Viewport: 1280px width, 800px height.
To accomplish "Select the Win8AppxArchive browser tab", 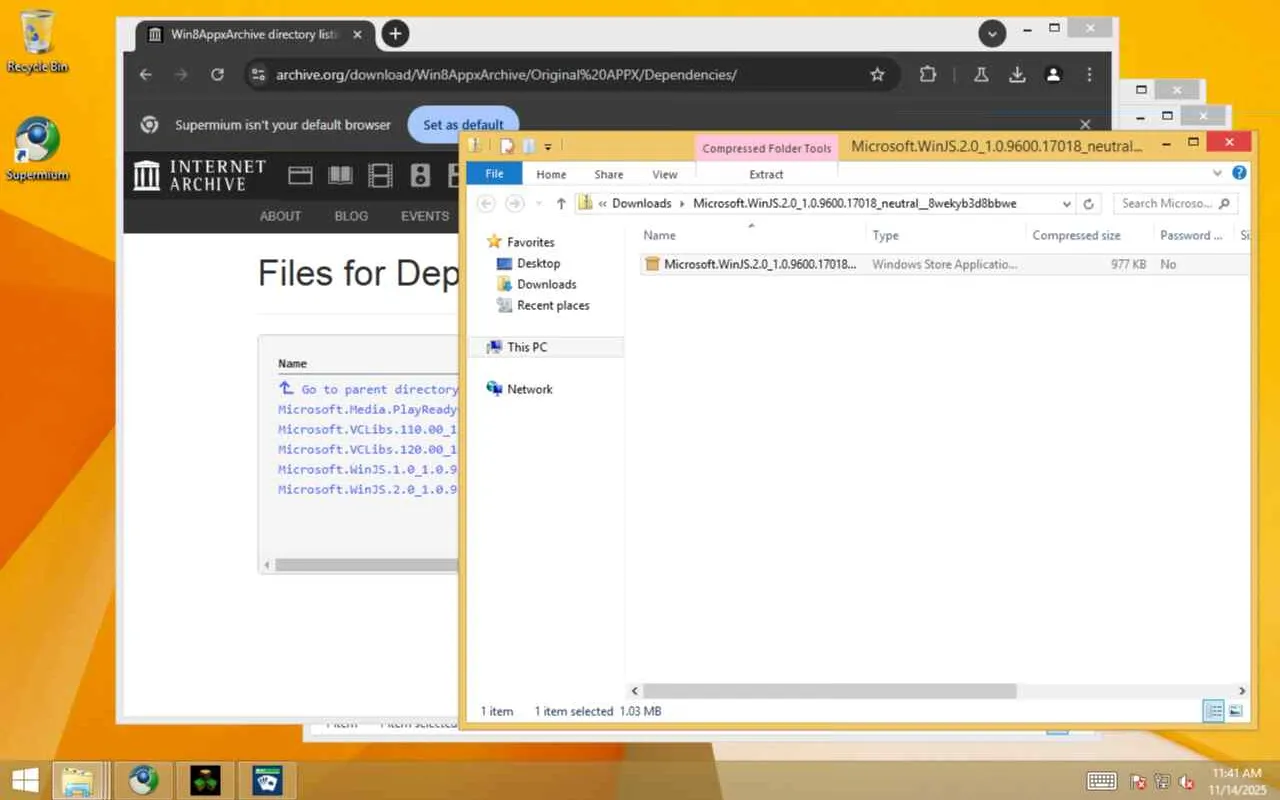I will click(x=254, y=34).
